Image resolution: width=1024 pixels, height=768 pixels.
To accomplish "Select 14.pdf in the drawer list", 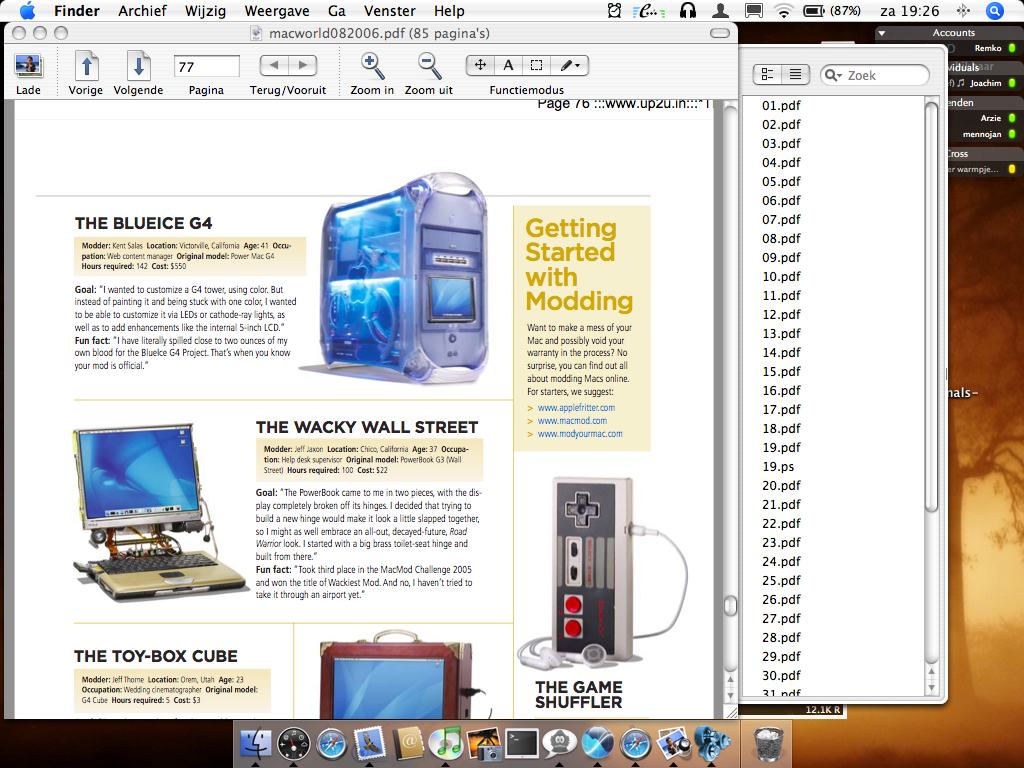I will pos(781,353).
